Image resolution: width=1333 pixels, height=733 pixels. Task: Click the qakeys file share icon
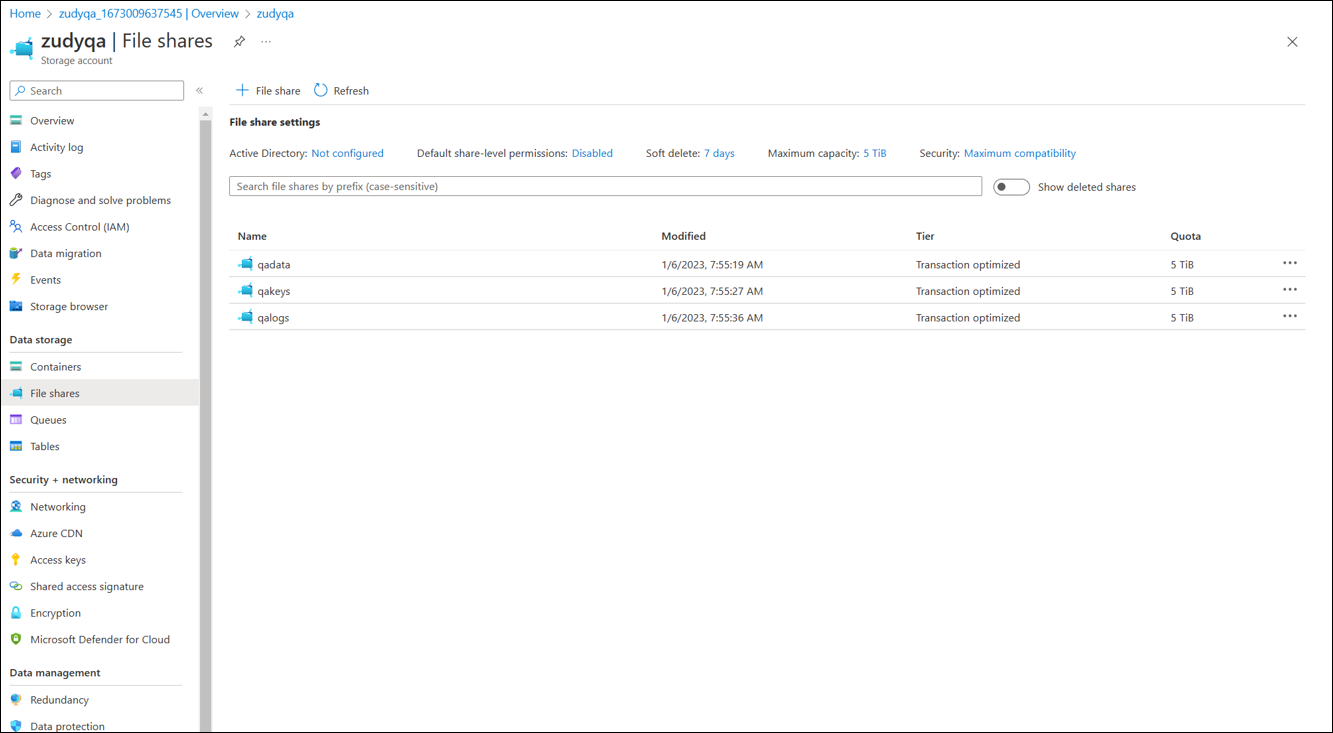click(245, 291)
